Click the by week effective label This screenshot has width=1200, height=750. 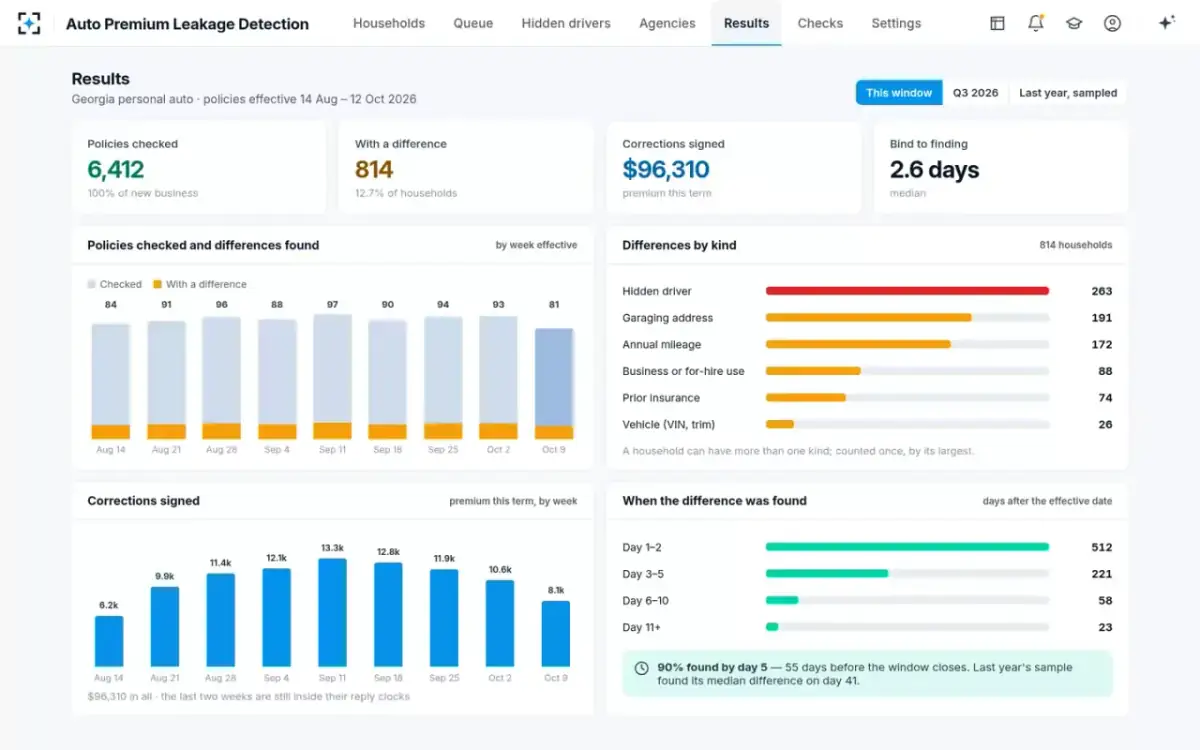point(536,245)
